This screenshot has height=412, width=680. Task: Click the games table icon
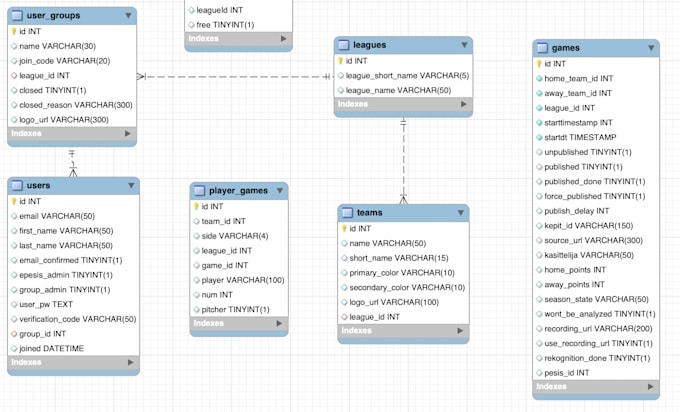543,48
